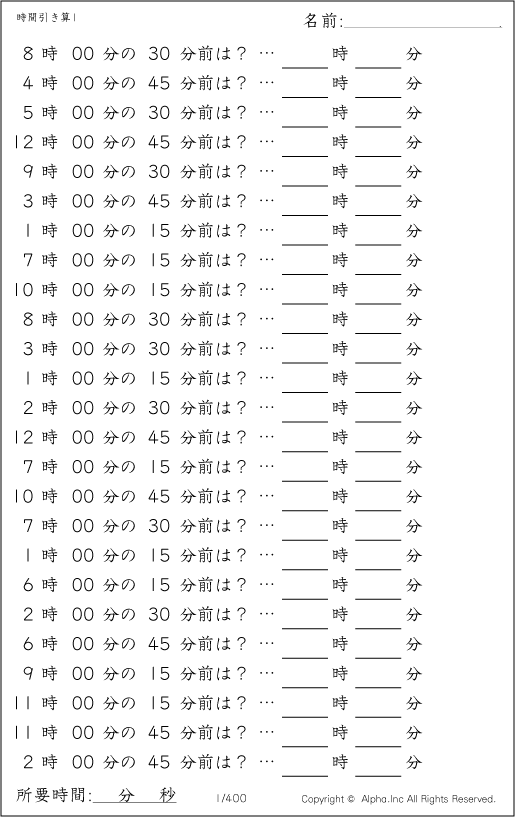Click hour blank for 4時00分の45分前 row
Screen dimensions: 515x817
click(305, 87)
